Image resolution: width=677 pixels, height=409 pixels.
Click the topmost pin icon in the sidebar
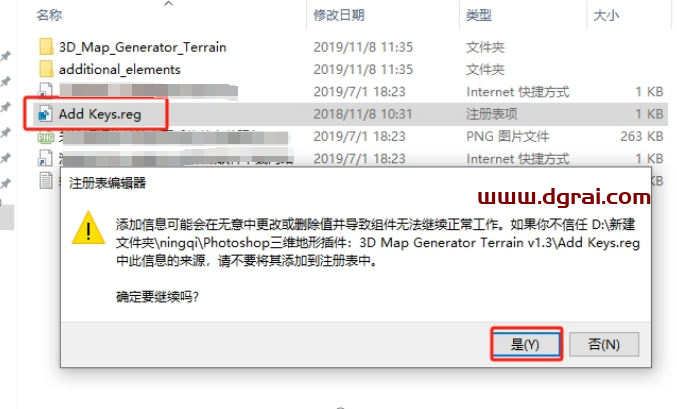6,56
